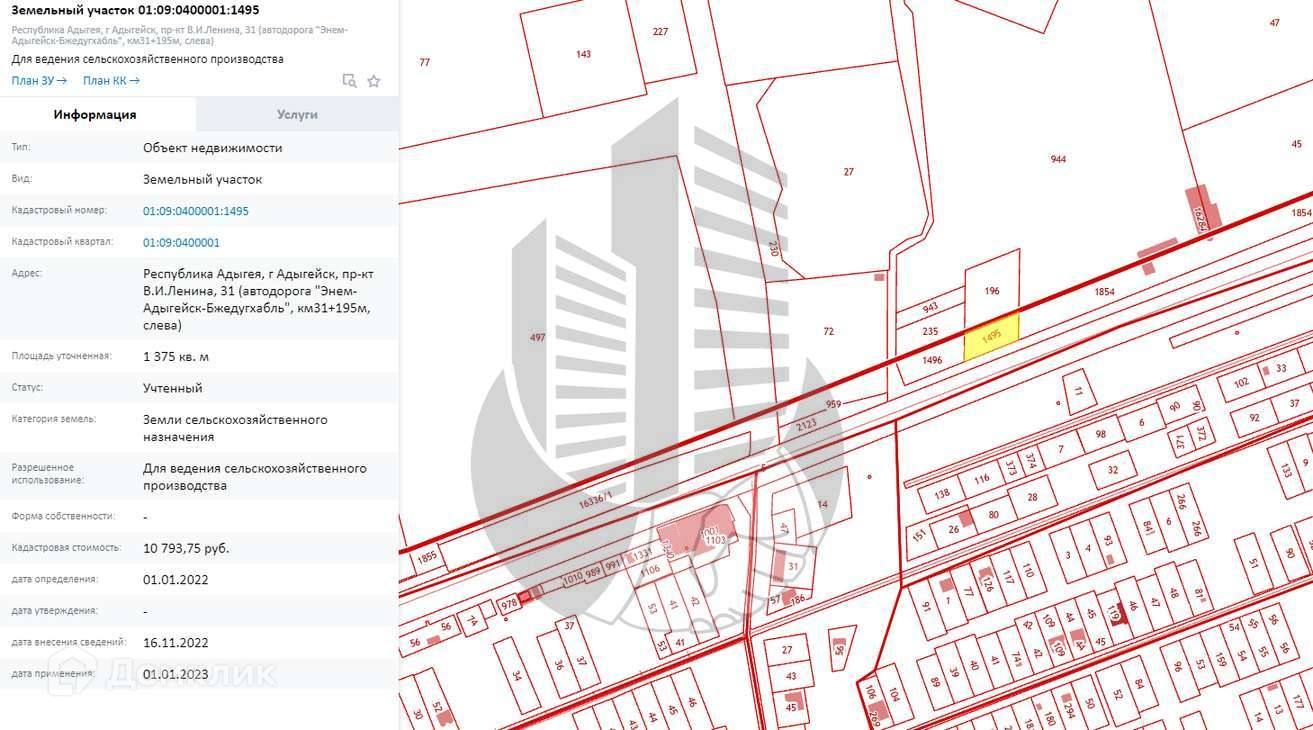The height and width of the screenshot is (730, 1313).
Task: Click parcel 227 on the map
Action: (660, 32)
